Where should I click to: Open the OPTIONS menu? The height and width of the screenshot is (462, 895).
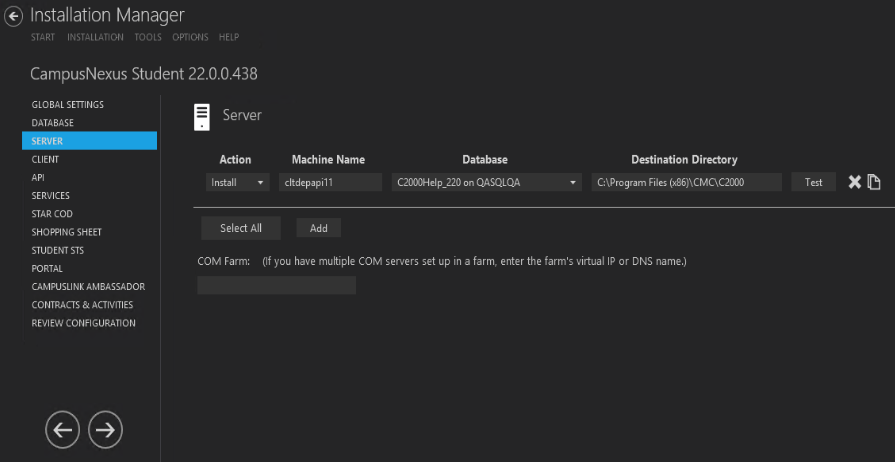tap(190, 37)
